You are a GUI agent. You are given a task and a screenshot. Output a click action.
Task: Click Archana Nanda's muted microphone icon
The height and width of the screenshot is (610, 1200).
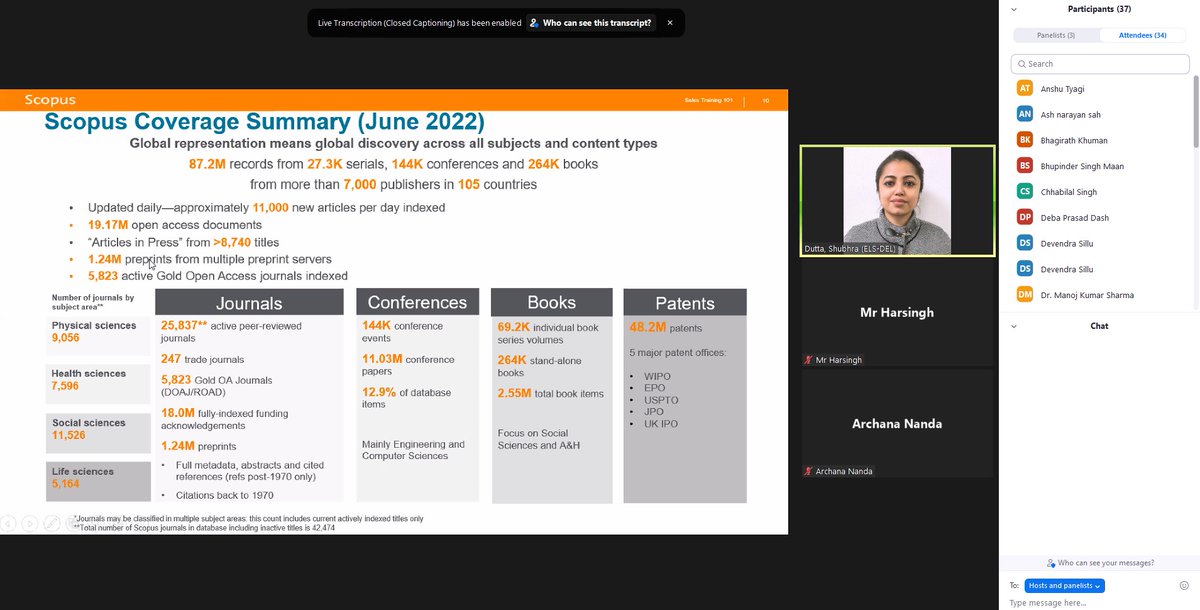tap(808, 471)
